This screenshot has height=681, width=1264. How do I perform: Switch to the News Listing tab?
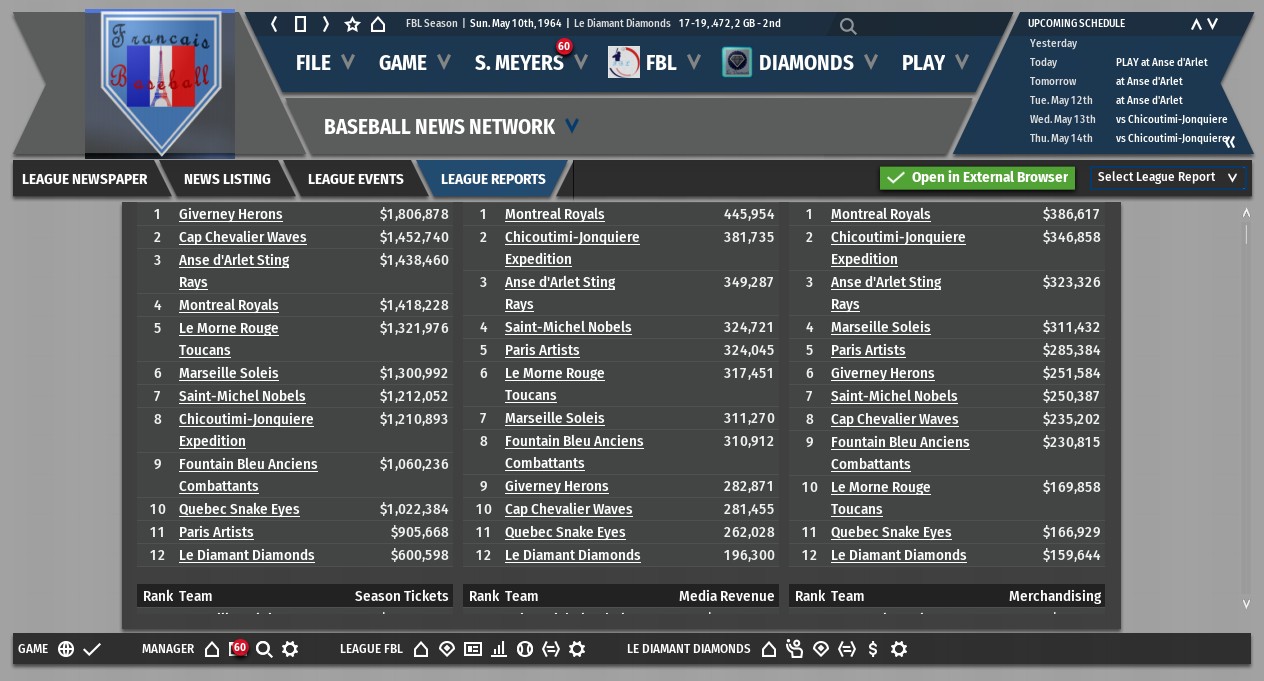tap(227, 179)
